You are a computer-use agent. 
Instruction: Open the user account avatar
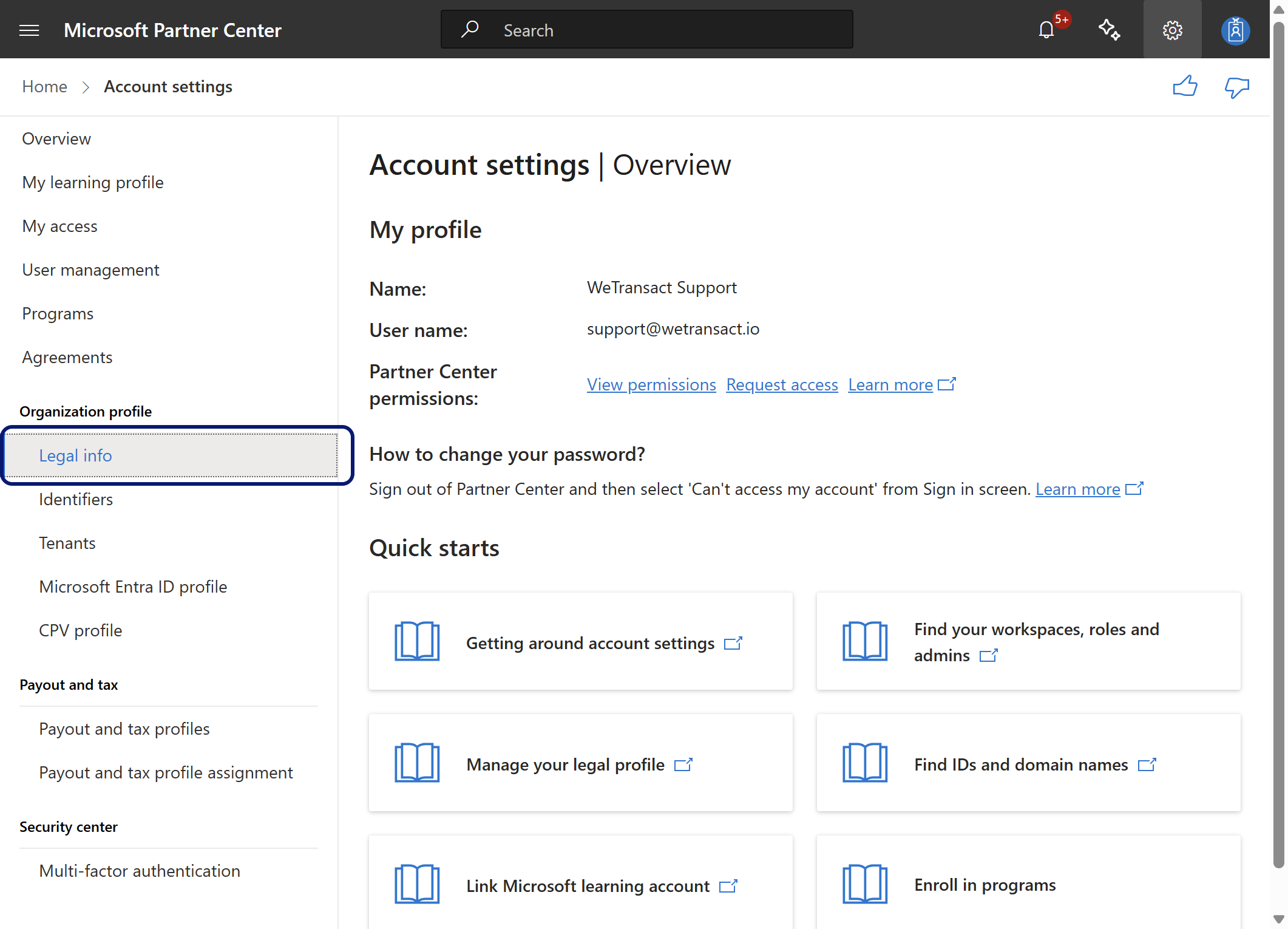click(x=1235, y=30)
